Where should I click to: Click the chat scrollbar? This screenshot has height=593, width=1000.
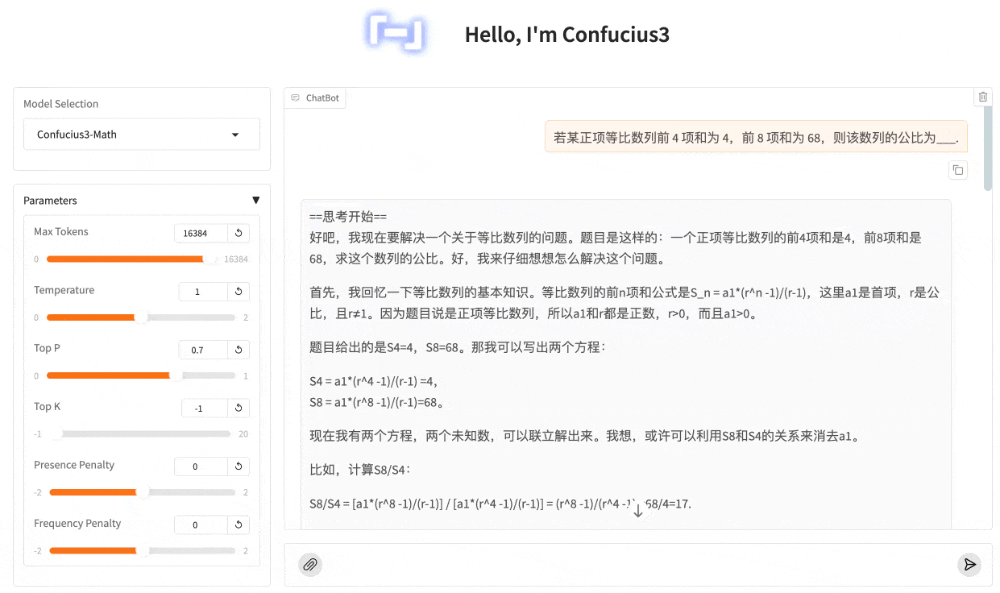988,147
